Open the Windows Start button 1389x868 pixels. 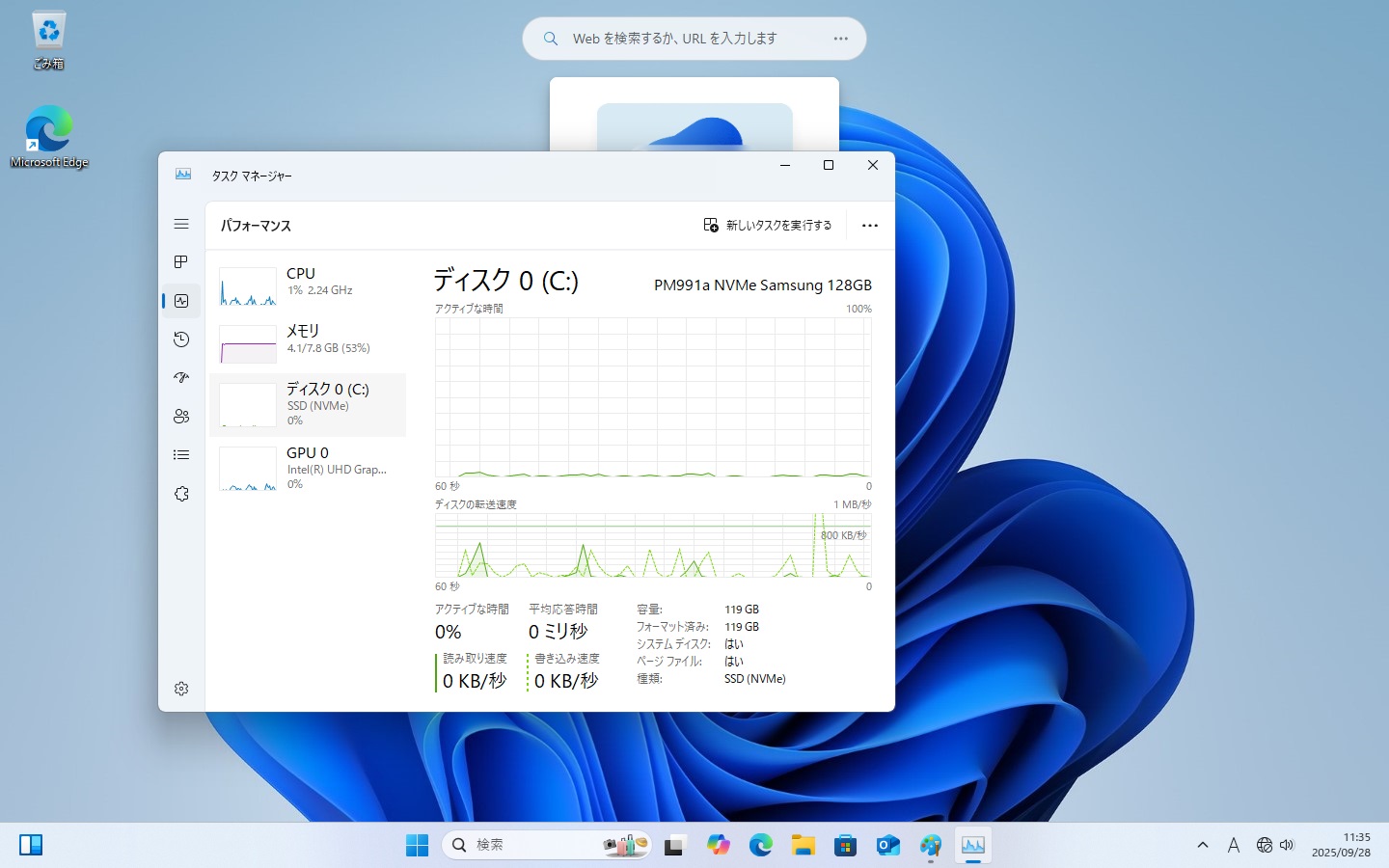[417, 845]
